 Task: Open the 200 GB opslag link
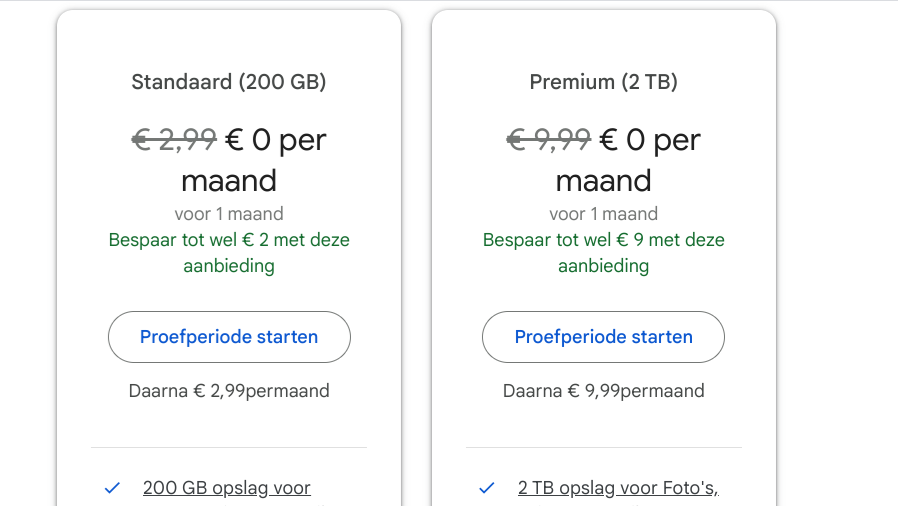tap(227, 488)
